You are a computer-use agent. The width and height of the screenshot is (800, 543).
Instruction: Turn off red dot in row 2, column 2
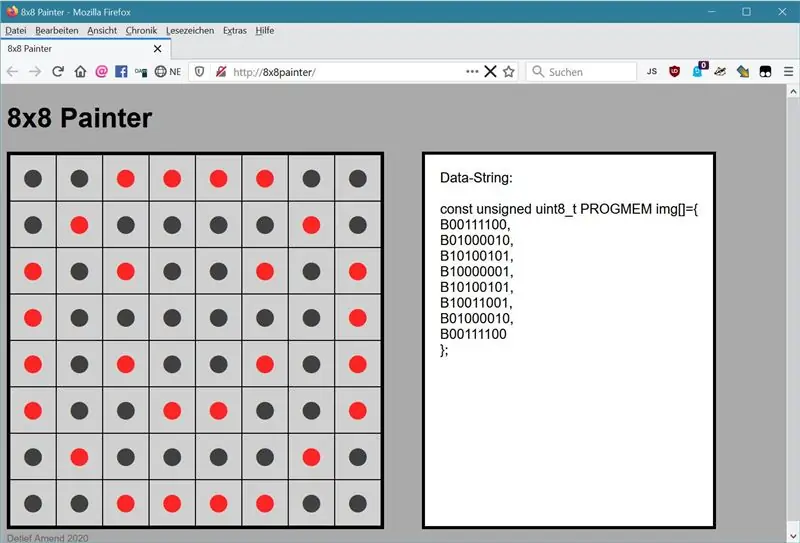(x=79, y=225)
